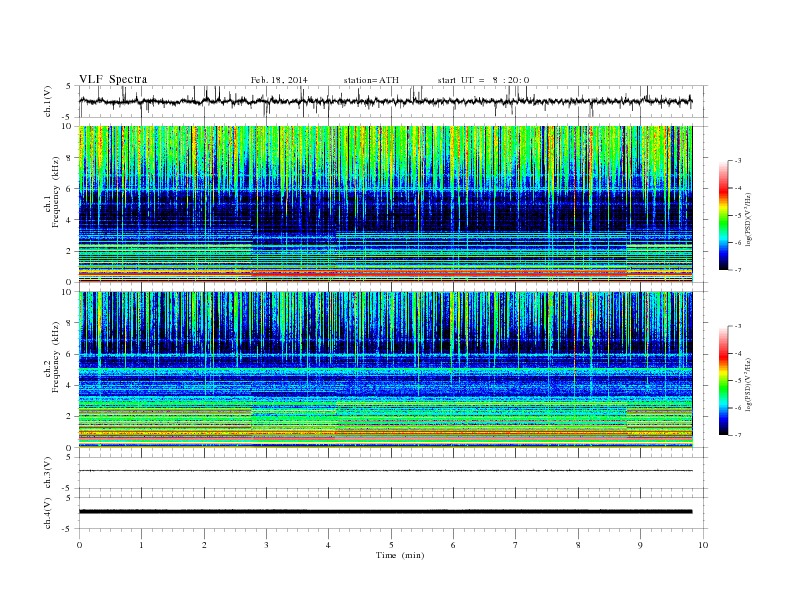The image size is (792, 612).
Task: Click the "4" tick on the time axis
Action: 328,545
